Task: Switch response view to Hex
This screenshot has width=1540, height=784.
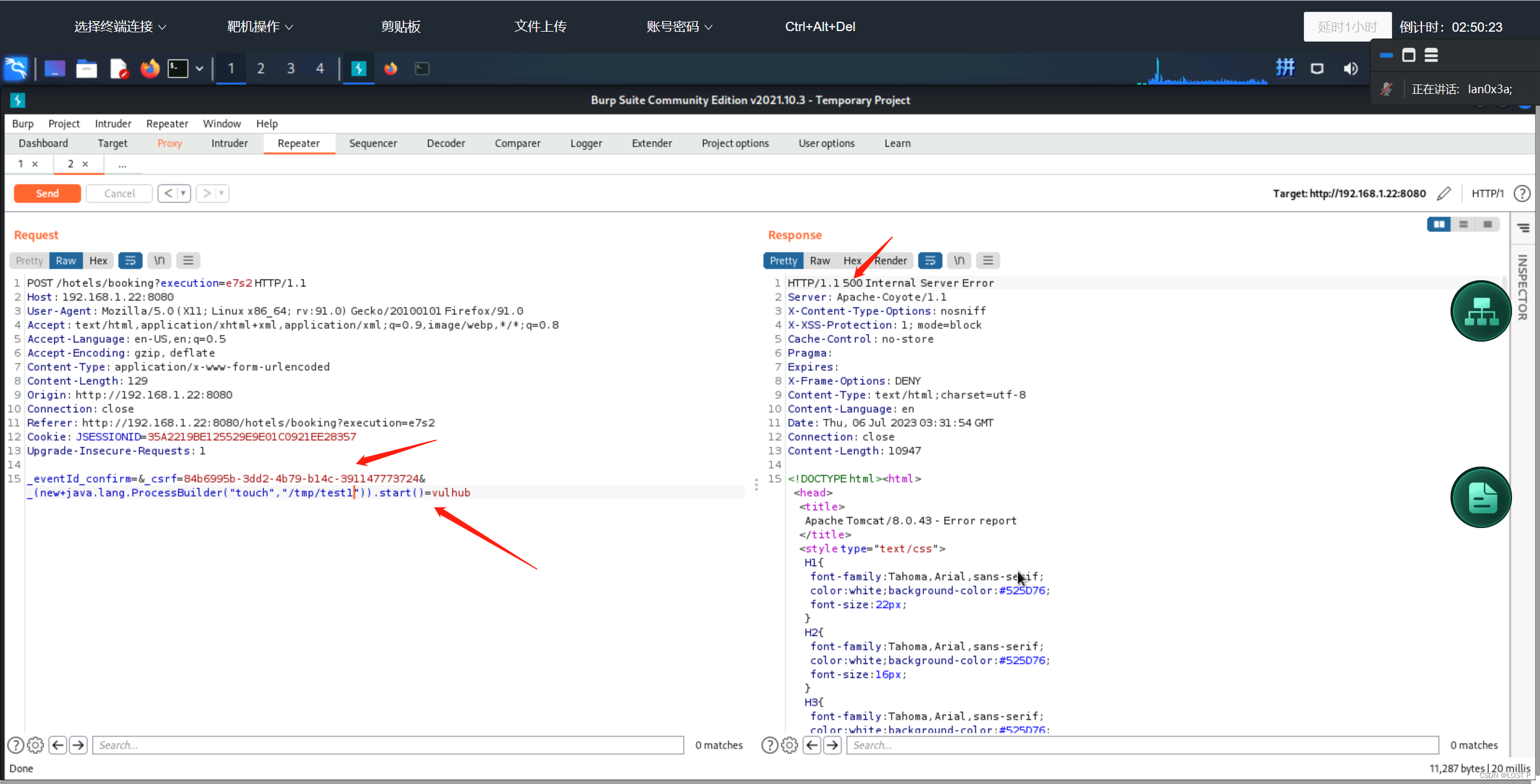Action: tap(852, 260)
